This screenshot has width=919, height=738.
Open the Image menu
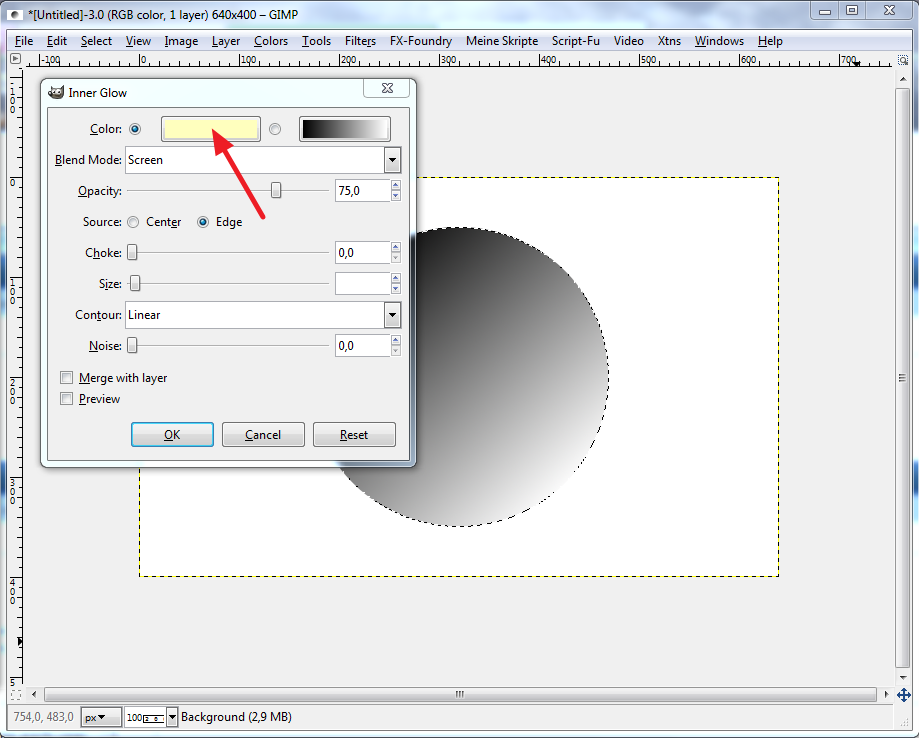tap(181, 41)
